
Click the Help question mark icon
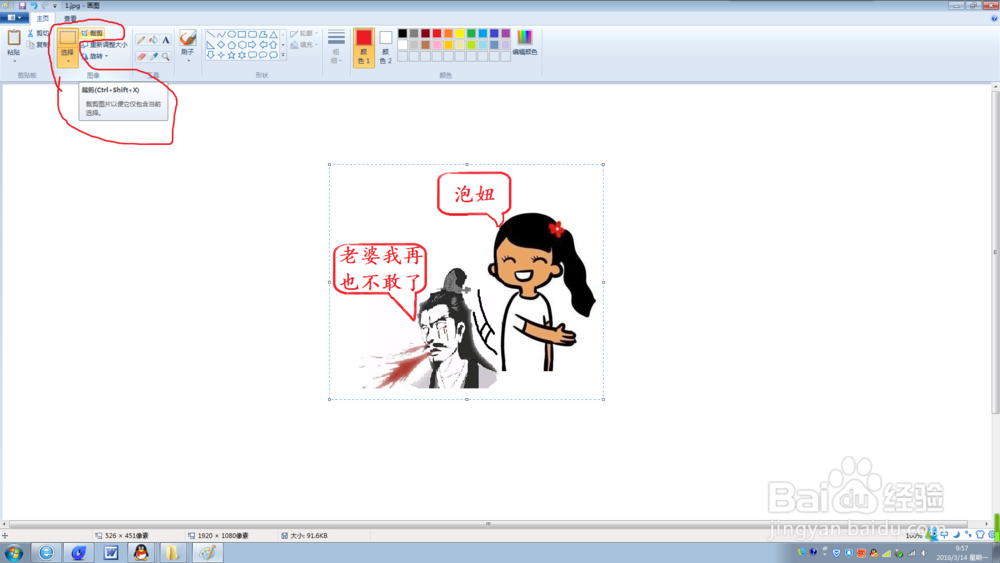point(994,18)
